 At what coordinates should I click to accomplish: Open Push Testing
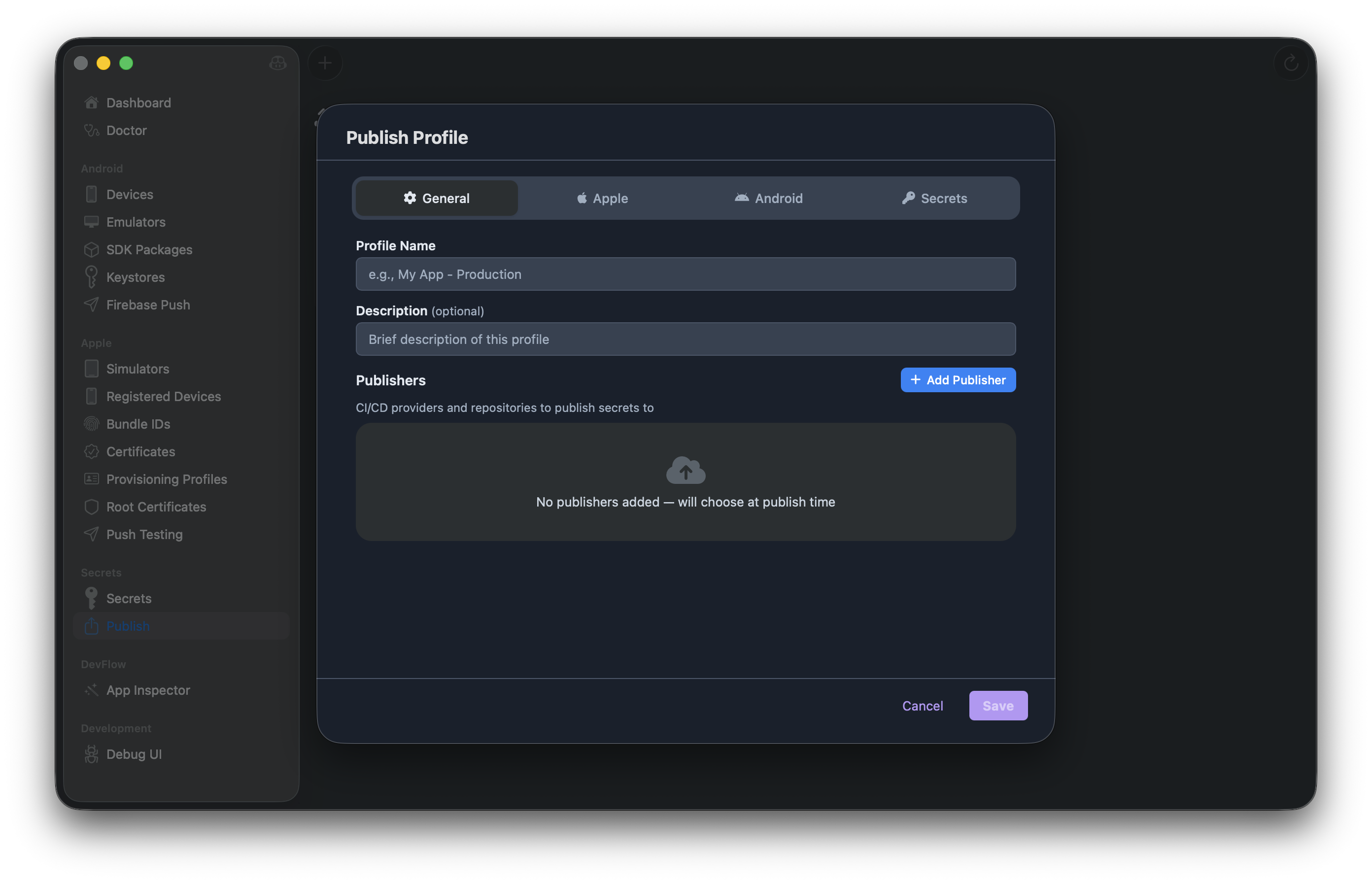coord(181,535)
